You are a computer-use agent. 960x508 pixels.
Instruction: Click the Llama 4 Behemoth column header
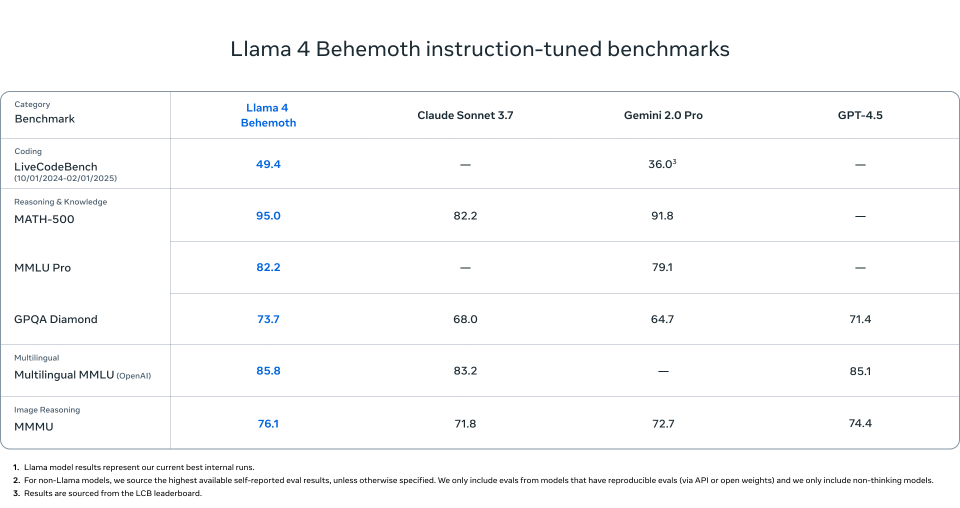click(268, 115)
